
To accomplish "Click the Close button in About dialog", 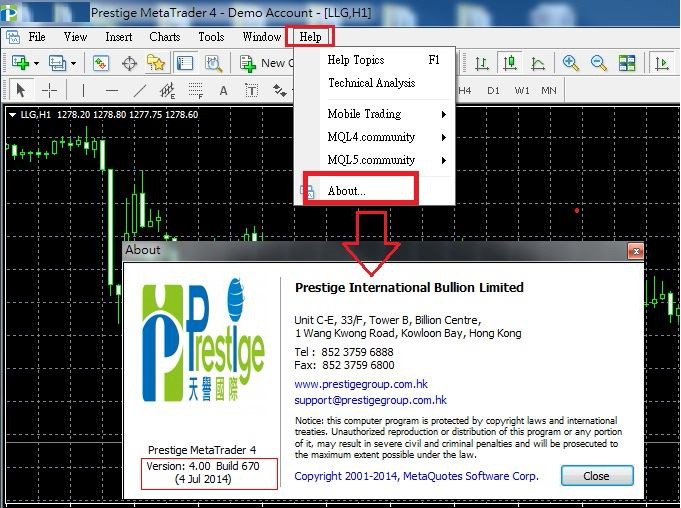I will click(x=597, y=476).
